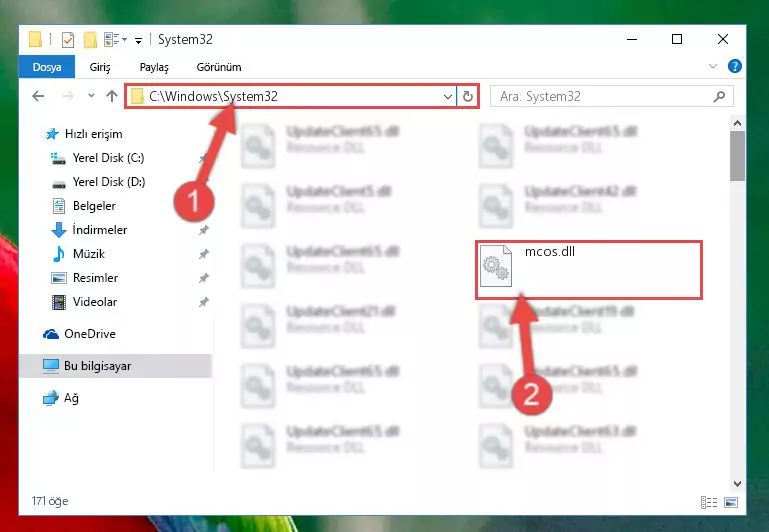The width and height of the screenshot is (769, 532).
Task: Open Videolar in the sidebar
Action: pos(84,302)
